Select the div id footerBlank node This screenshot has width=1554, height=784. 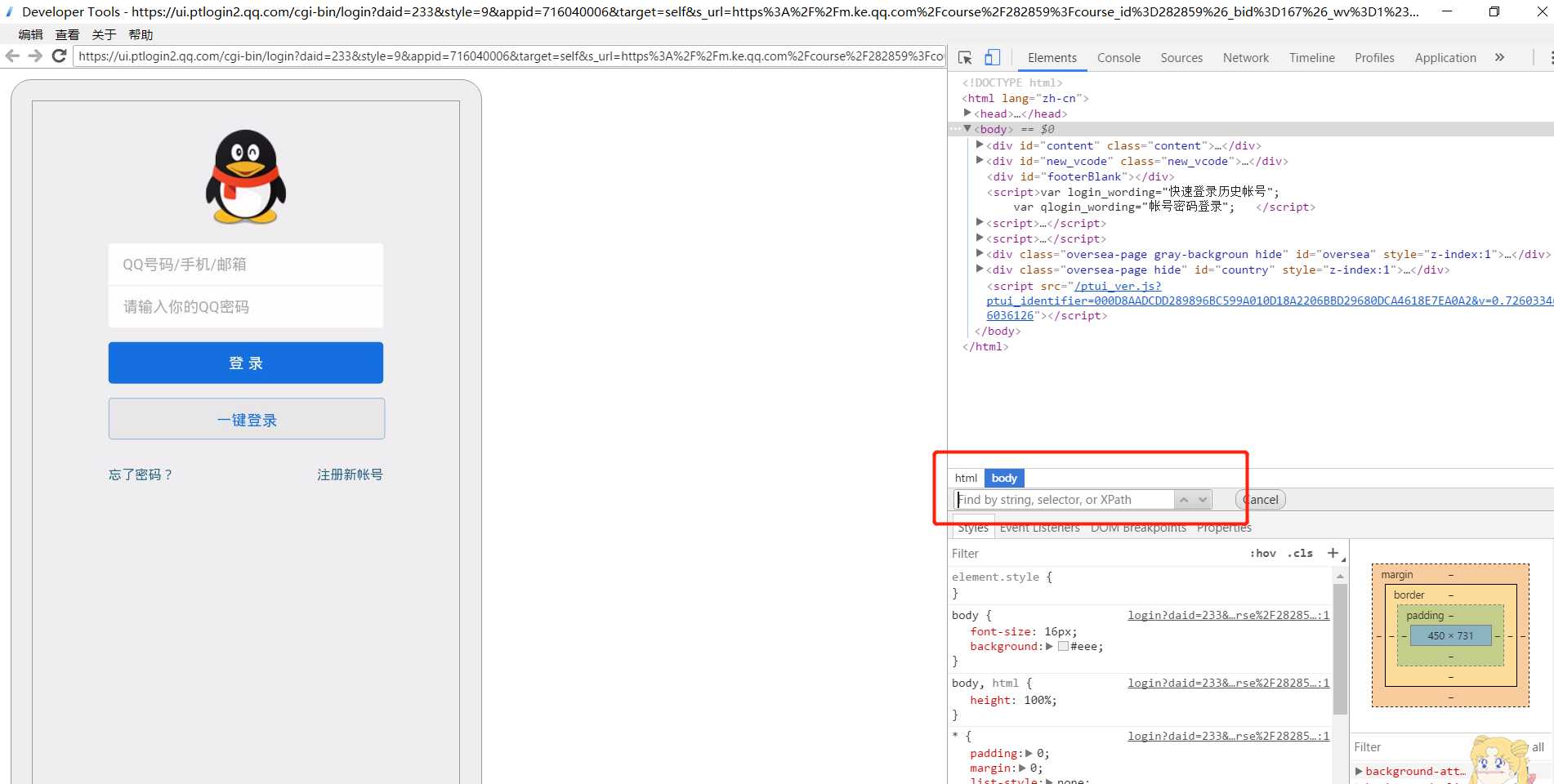pyautogui.click(x=1080, y=176)
